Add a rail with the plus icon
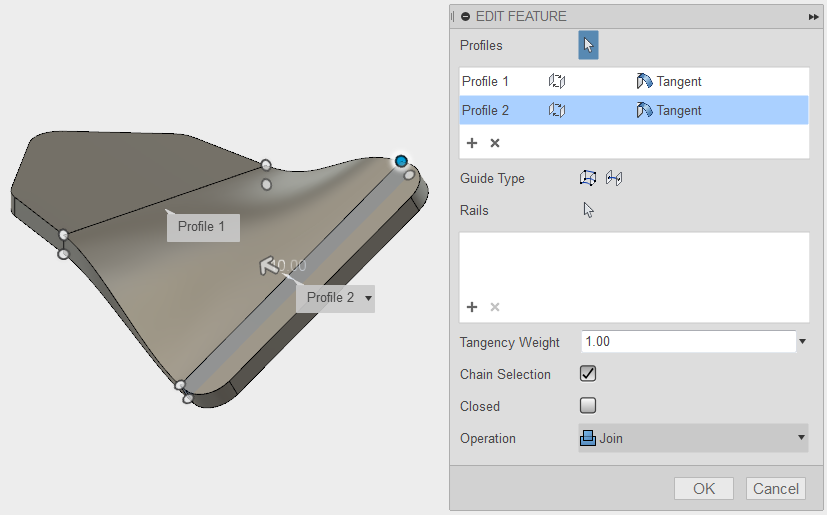 472,307
